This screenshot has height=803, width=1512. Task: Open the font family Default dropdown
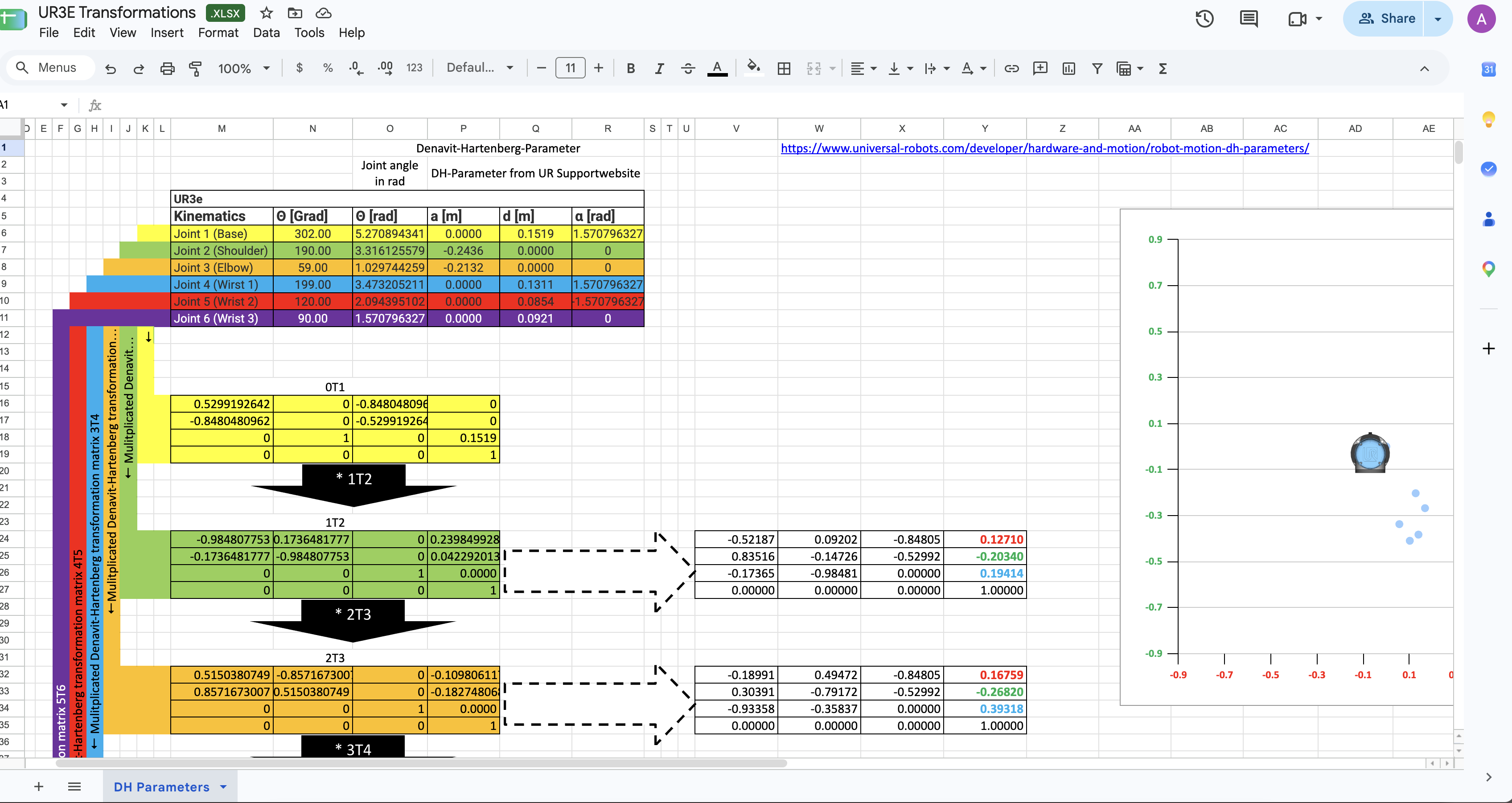[480, 68]
